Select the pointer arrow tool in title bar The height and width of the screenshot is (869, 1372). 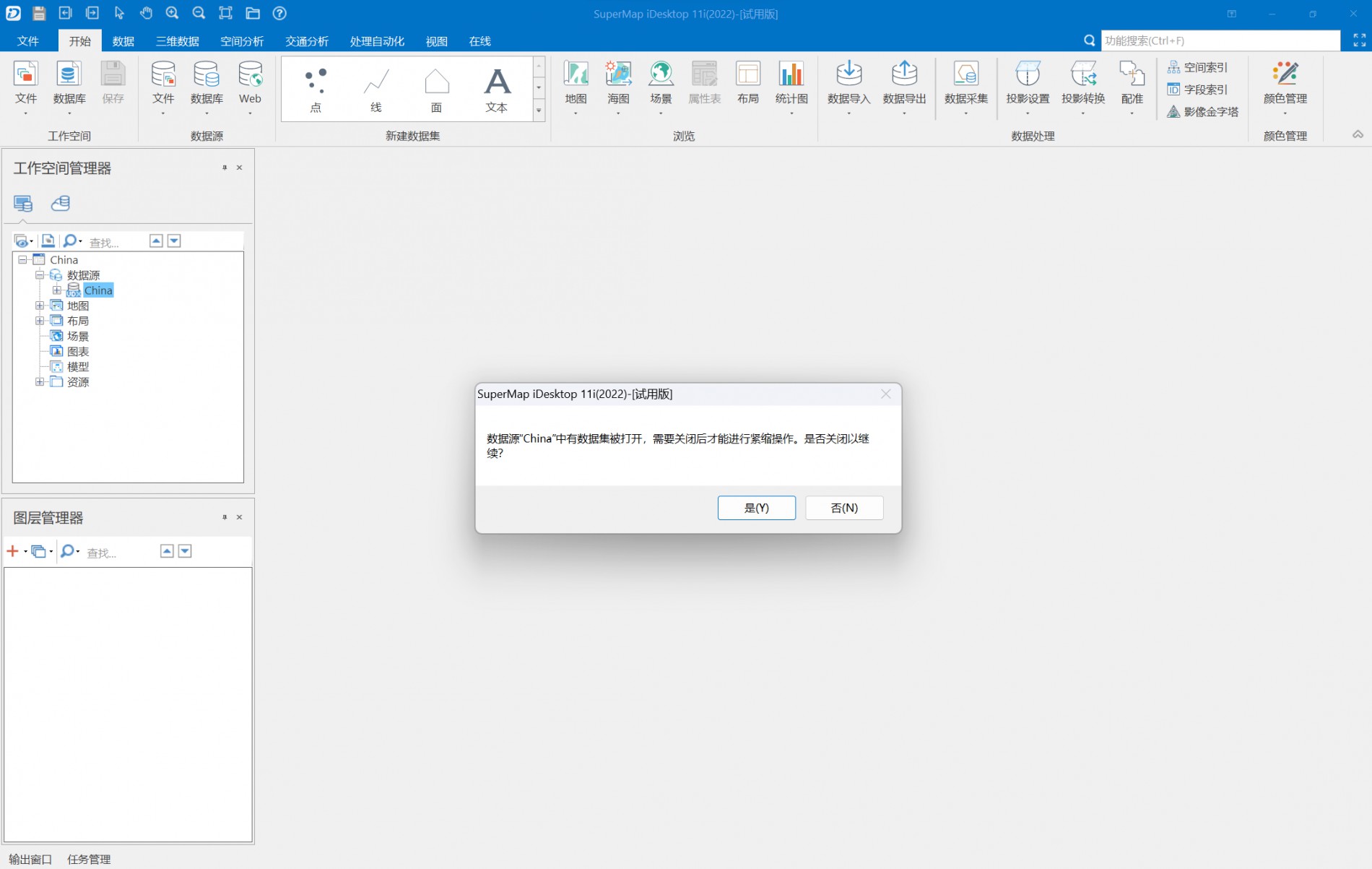pos(119,13)
